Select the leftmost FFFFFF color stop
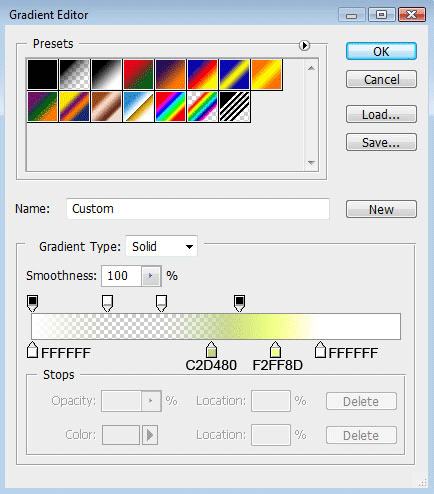 coord(32,350)
